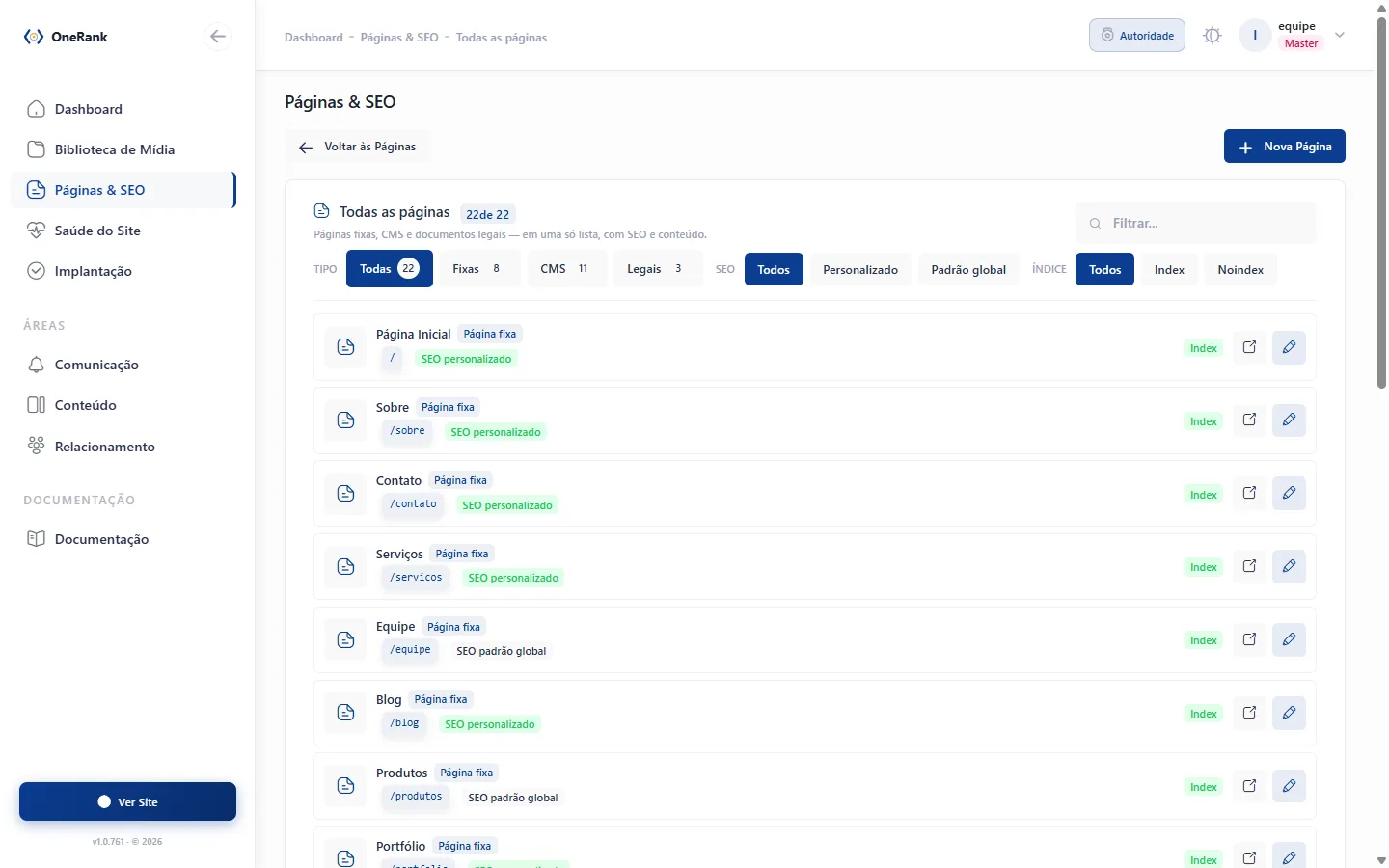
Task: Open Documentação in the sidebar
Action: click(123, 539)
